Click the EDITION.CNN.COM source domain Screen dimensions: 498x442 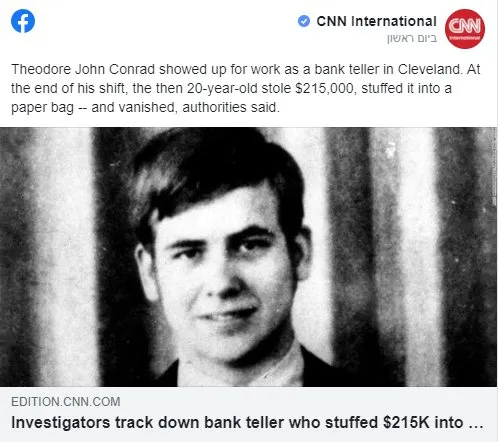coord(66,402)
